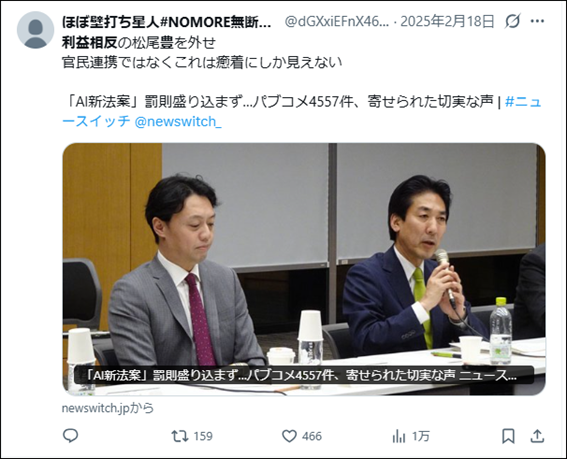Viewport: 567px width, 459px height.
Task: View tweet analytics bar chart icon
Action: 399,436
